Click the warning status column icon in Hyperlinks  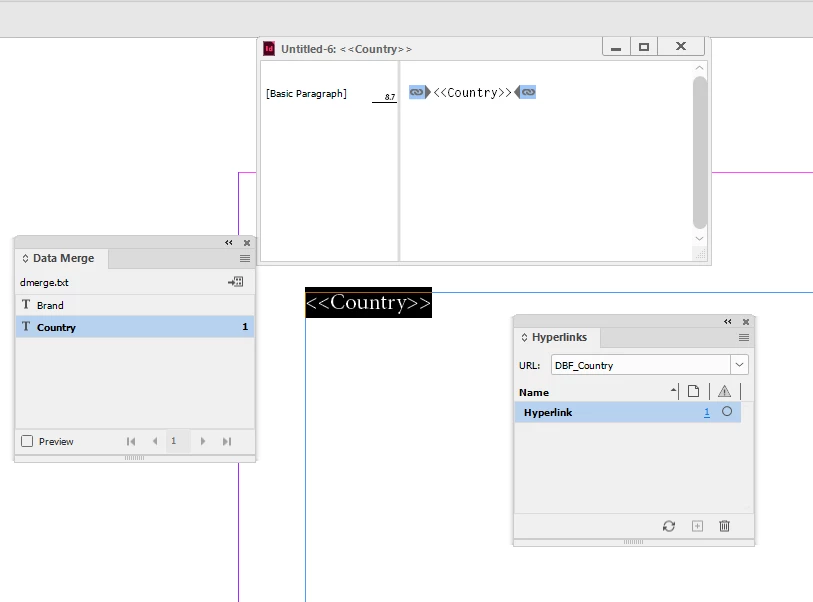click(724, 391)
